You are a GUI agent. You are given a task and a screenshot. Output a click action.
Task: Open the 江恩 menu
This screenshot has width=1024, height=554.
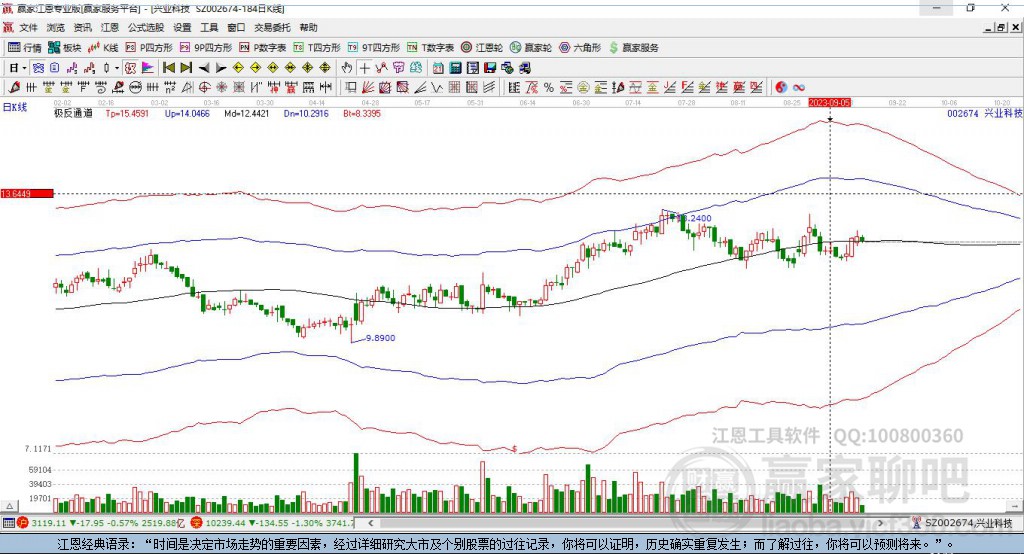pos(110,27)
